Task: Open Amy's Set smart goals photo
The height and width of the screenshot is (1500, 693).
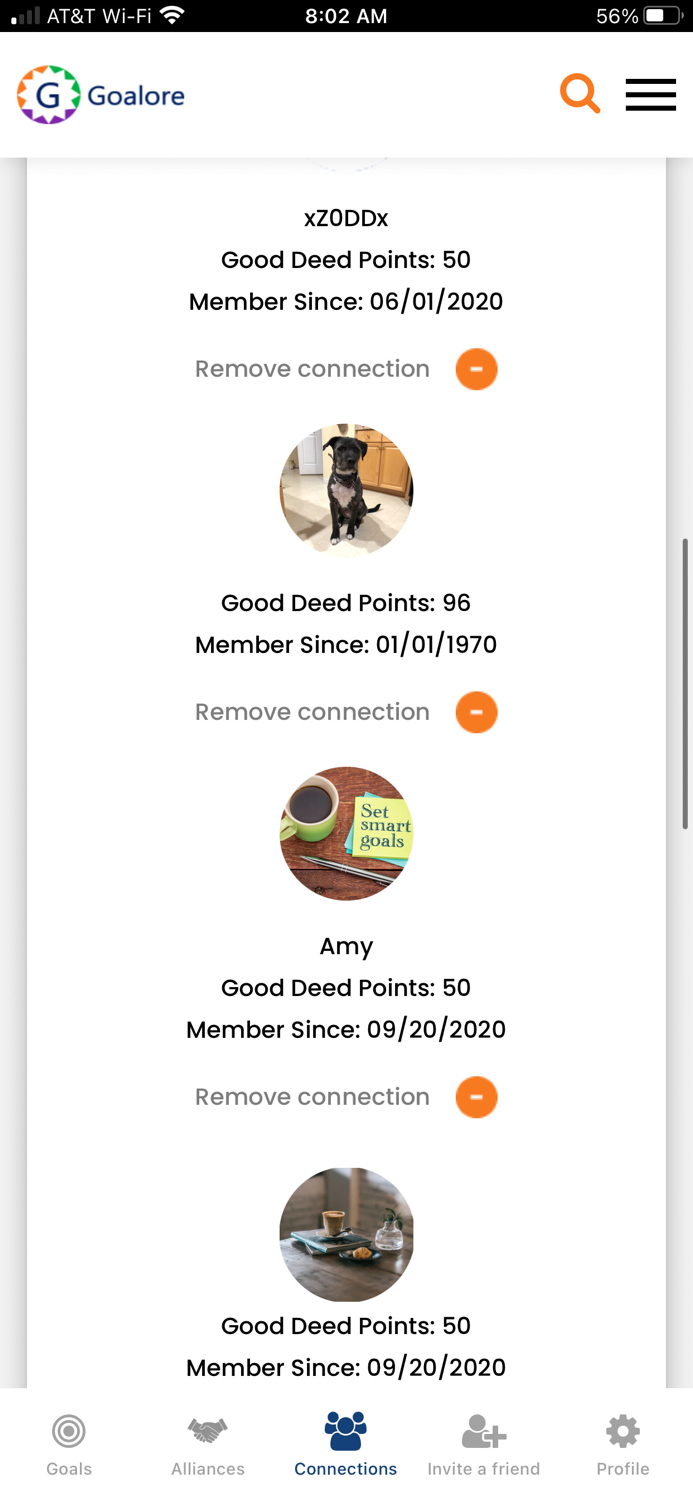Action: pyautogui.click(x=346, y=833)
